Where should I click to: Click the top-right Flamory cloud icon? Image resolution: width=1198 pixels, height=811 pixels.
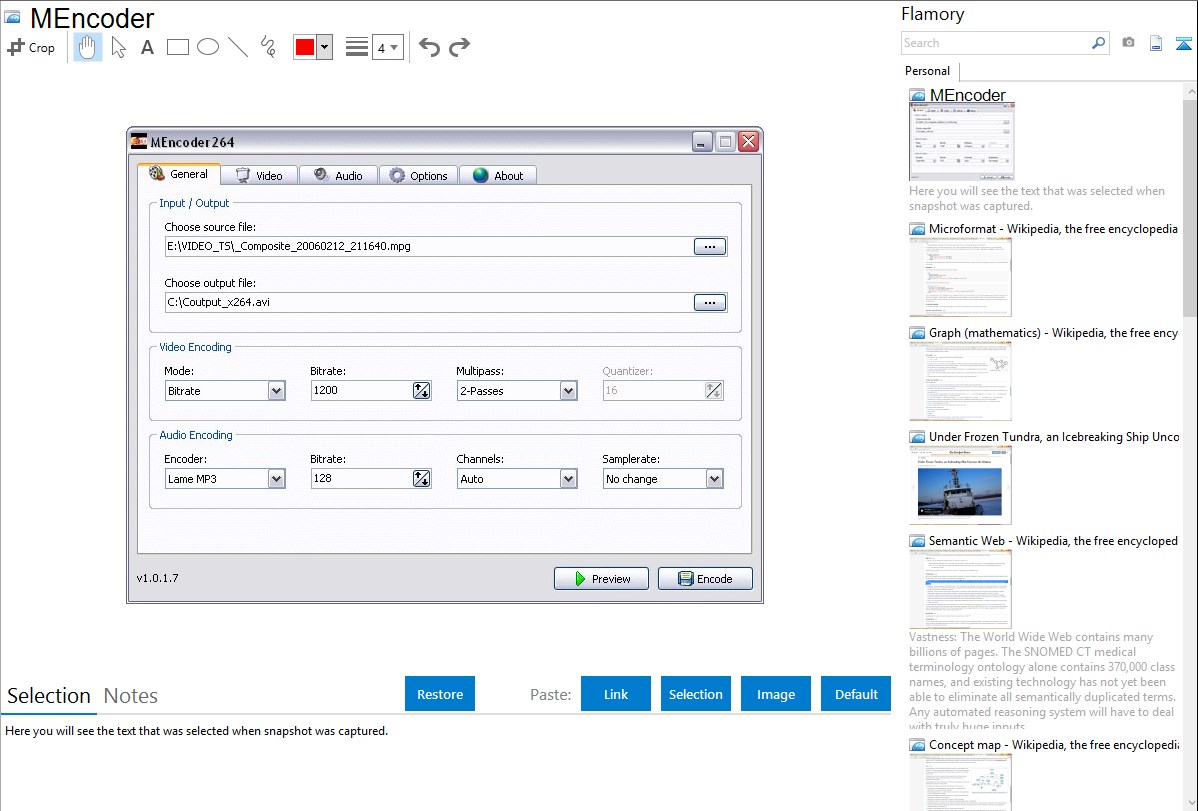pyautogui.click(x=1183, y=43)
